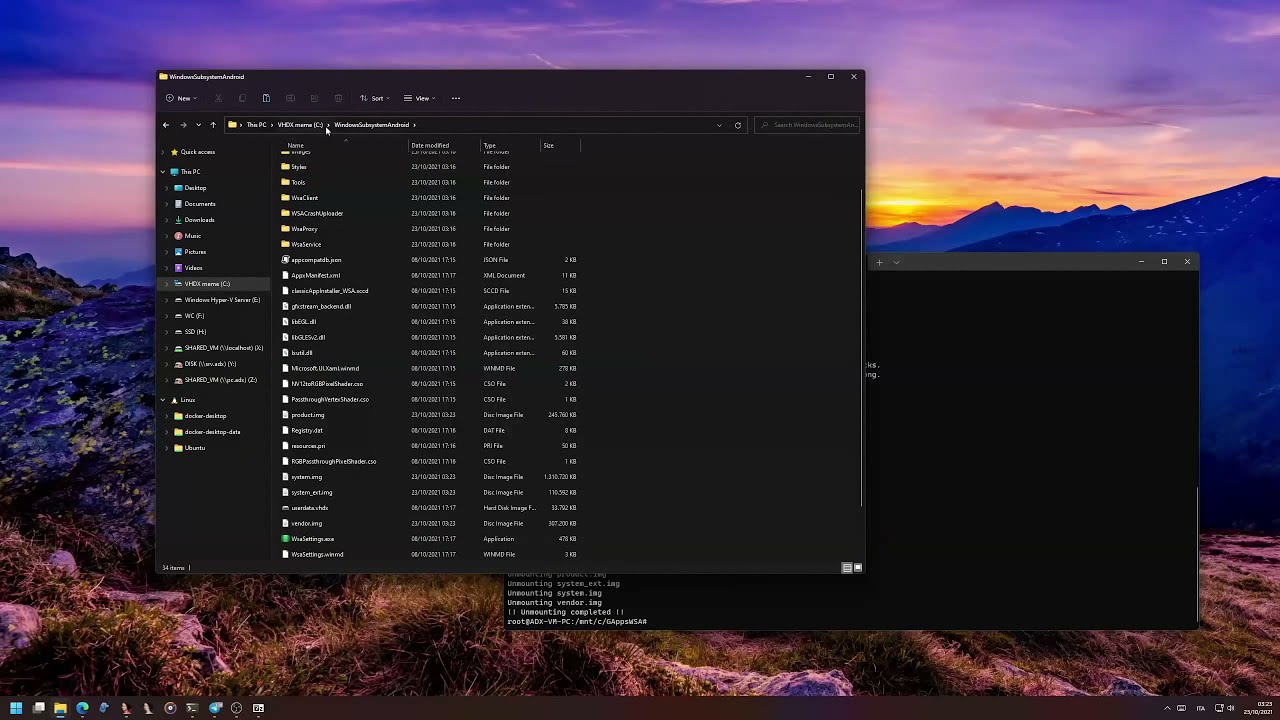Switch to details view layout icon

[x=847, y=568]
